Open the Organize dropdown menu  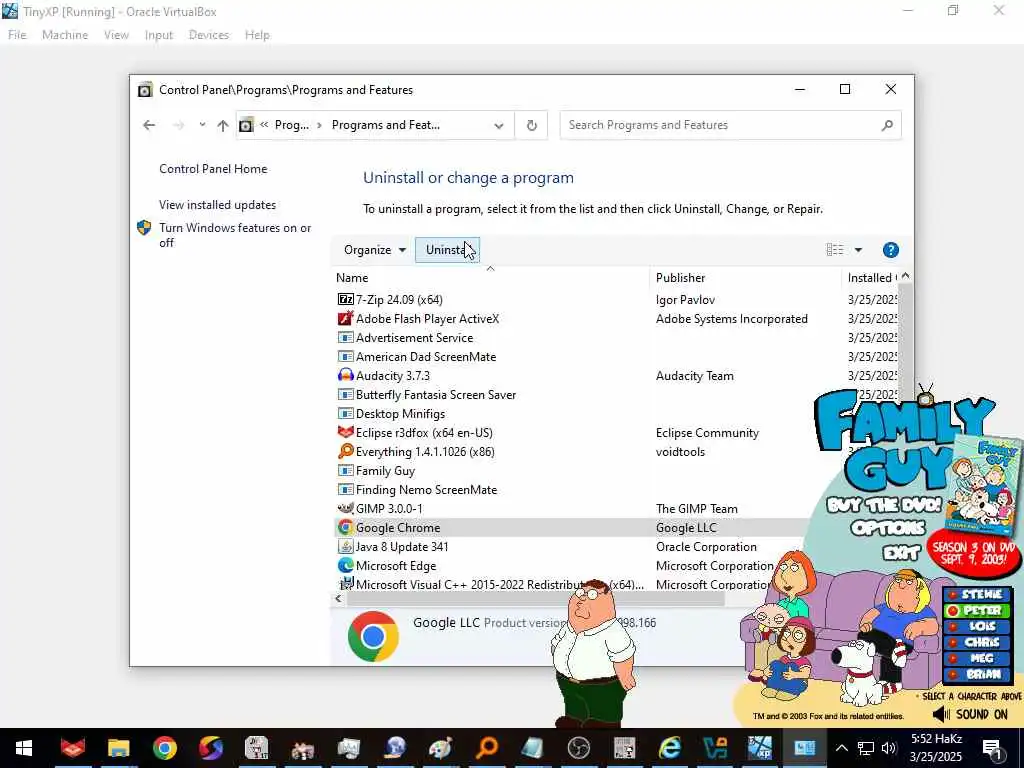coord(375,249)
